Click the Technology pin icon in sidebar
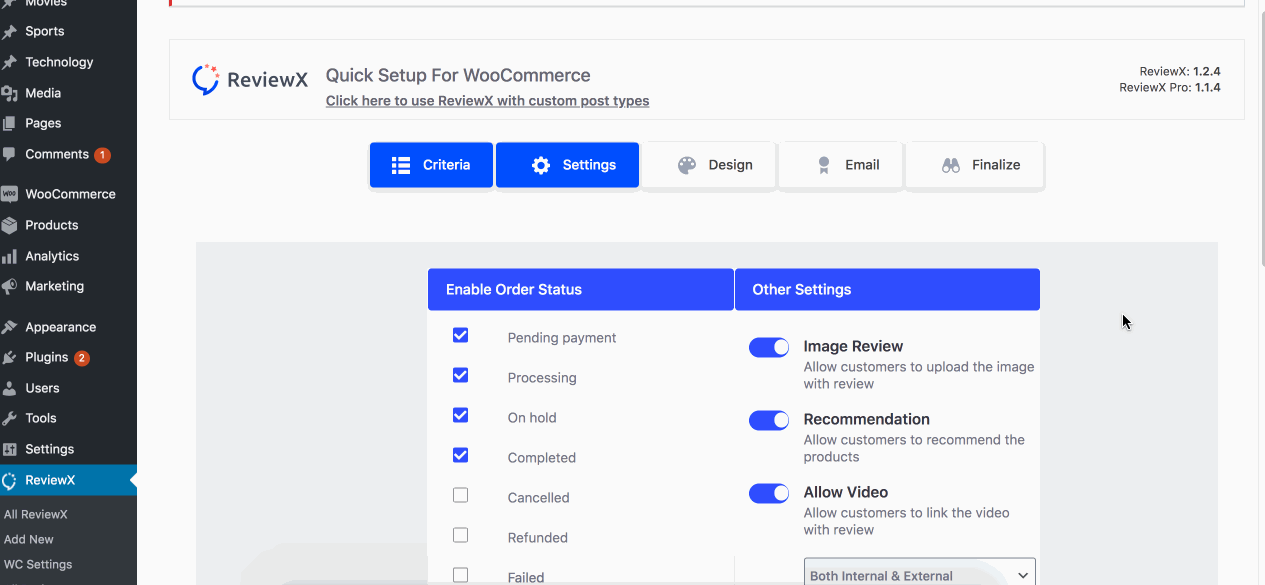1265x585 pixels. click(x=10, y=62)
